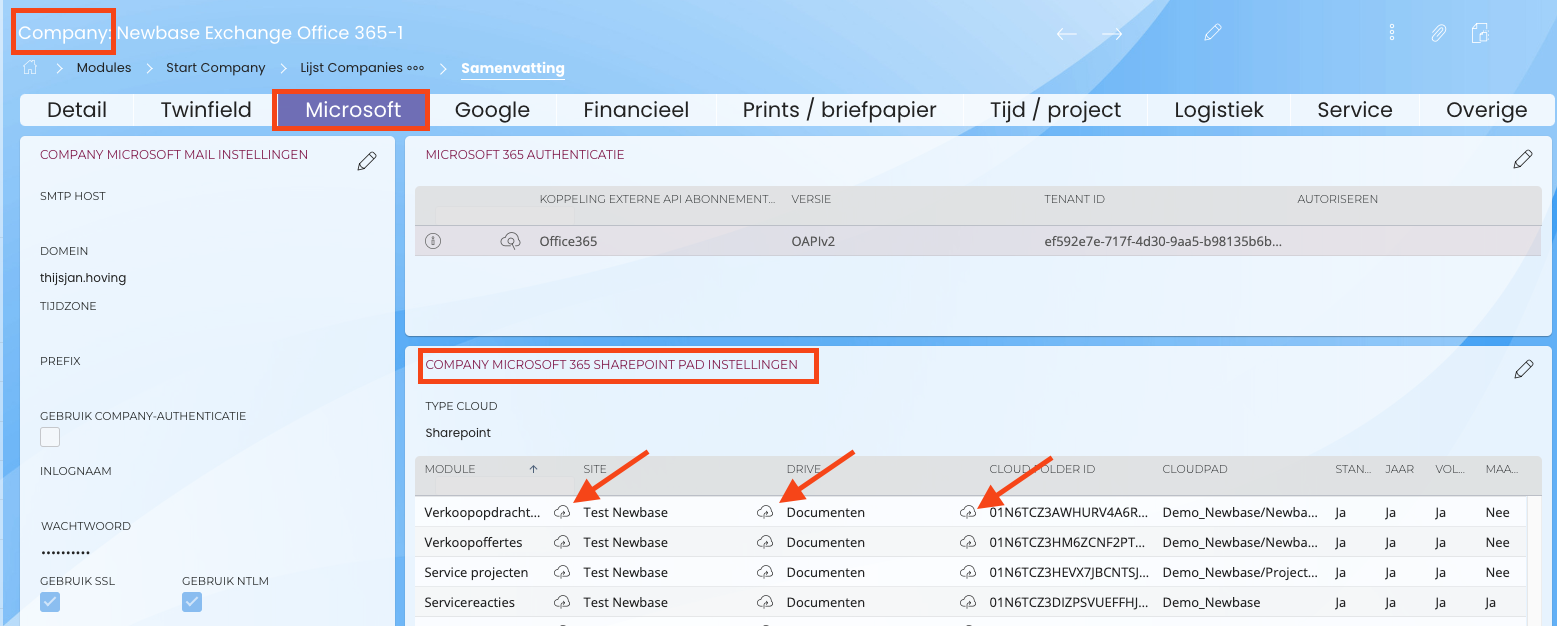Click the Sharepoint cloud type value
This screenshot has height=626, width=1557.
[458, 433]
